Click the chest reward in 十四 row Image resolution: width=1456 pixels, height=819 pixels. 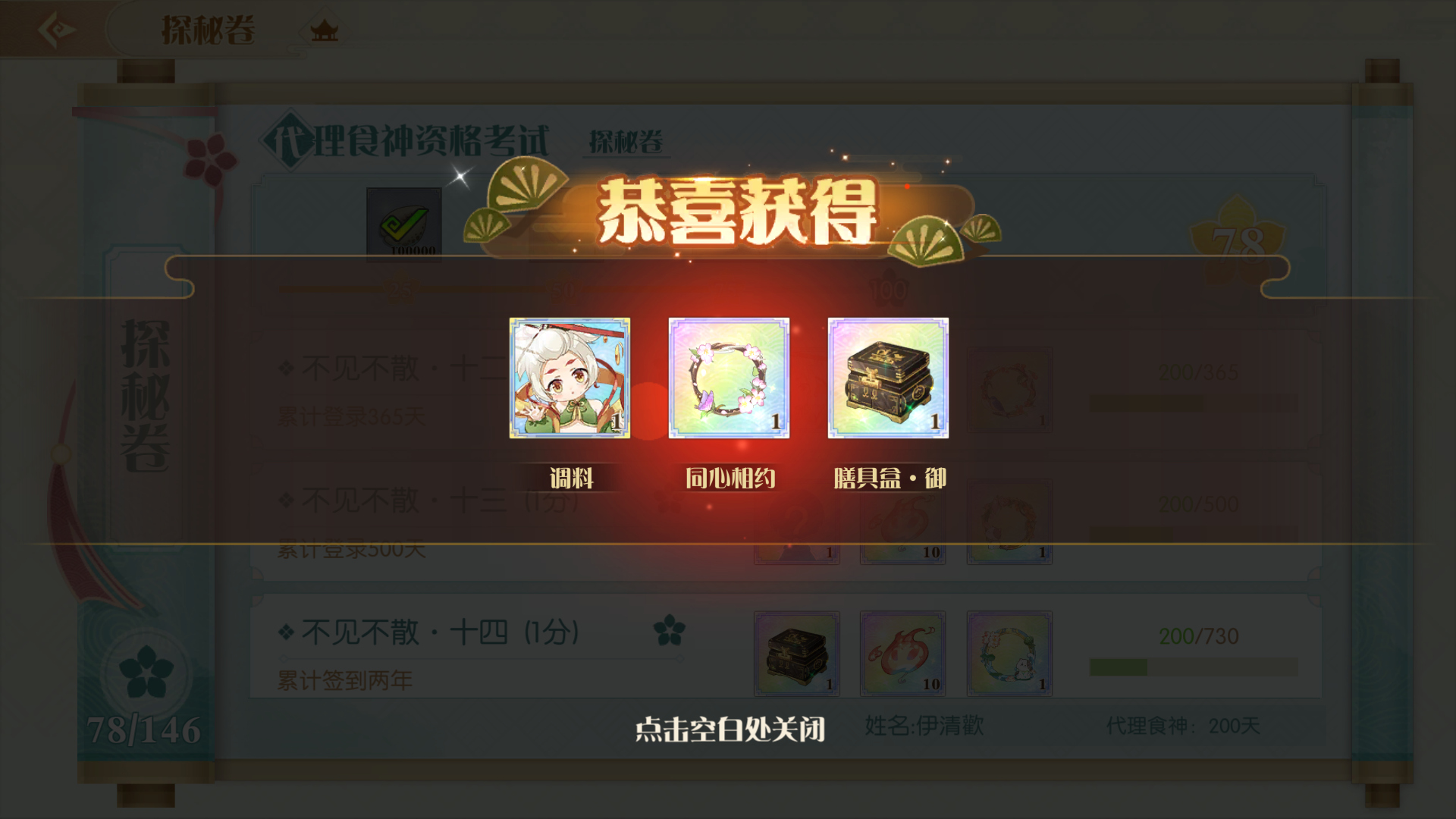(x=796, y=653)
